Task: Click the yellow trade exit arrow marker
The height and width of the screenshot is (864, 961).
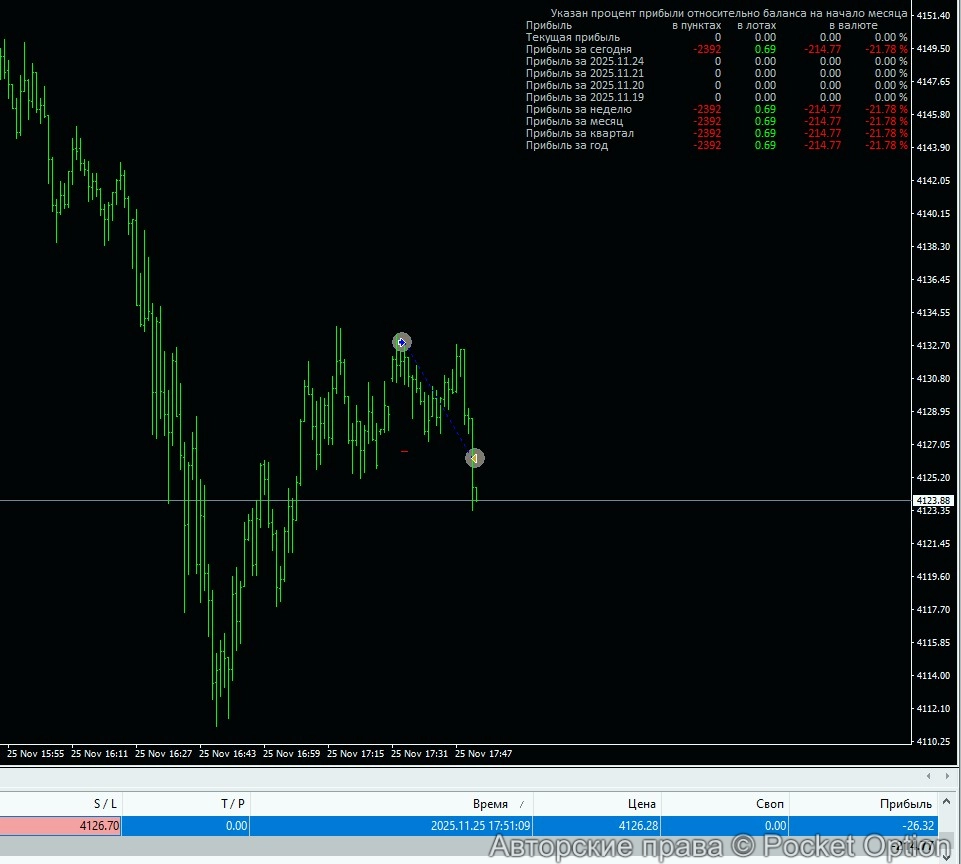Action: pos(474,458)
